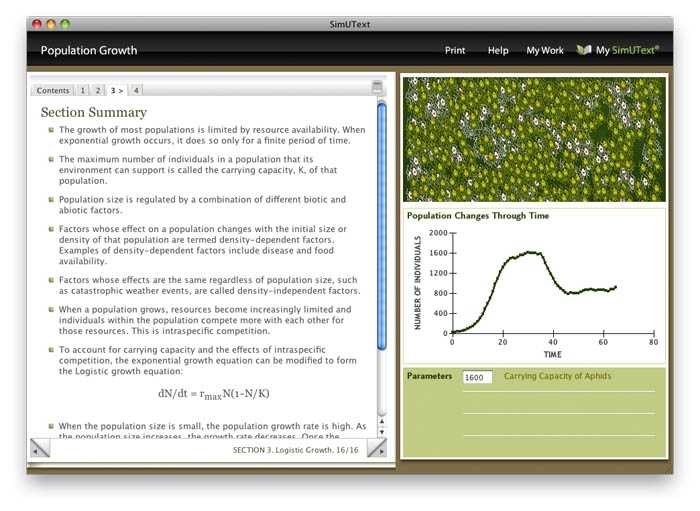The image size is (700, 511).
Task: Click Print in the top bar
Action: 455,51
